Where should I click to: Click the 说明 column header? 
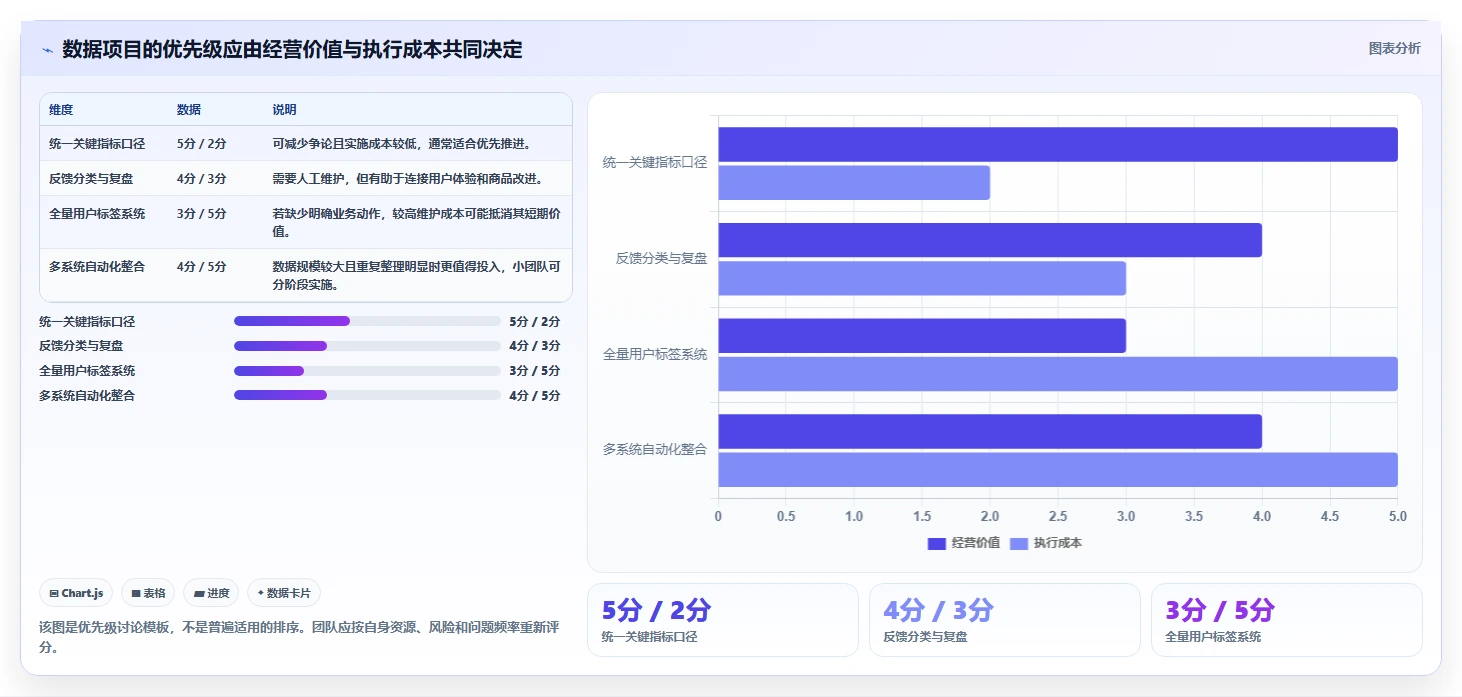tap(285, 110)
